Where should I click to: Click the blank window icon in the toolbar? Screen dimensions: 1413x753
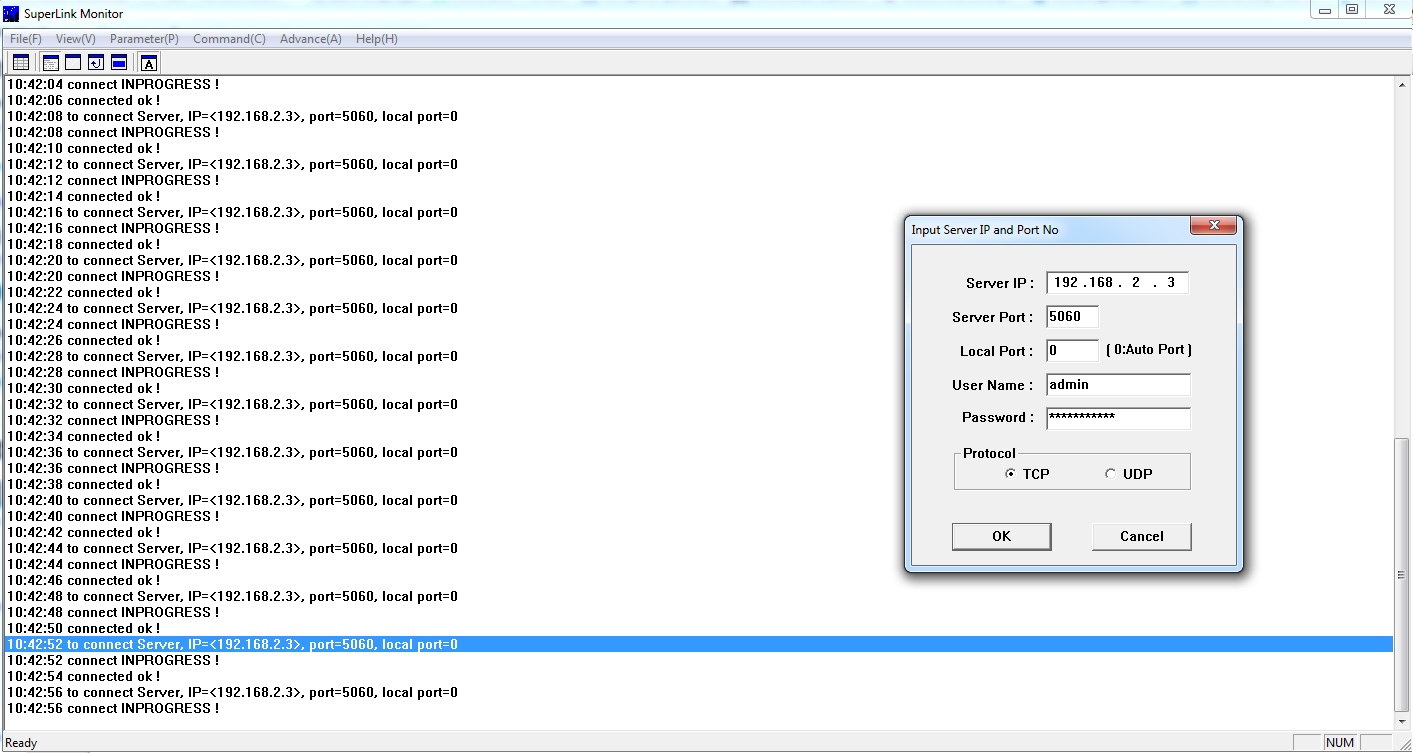coord(73,62)
